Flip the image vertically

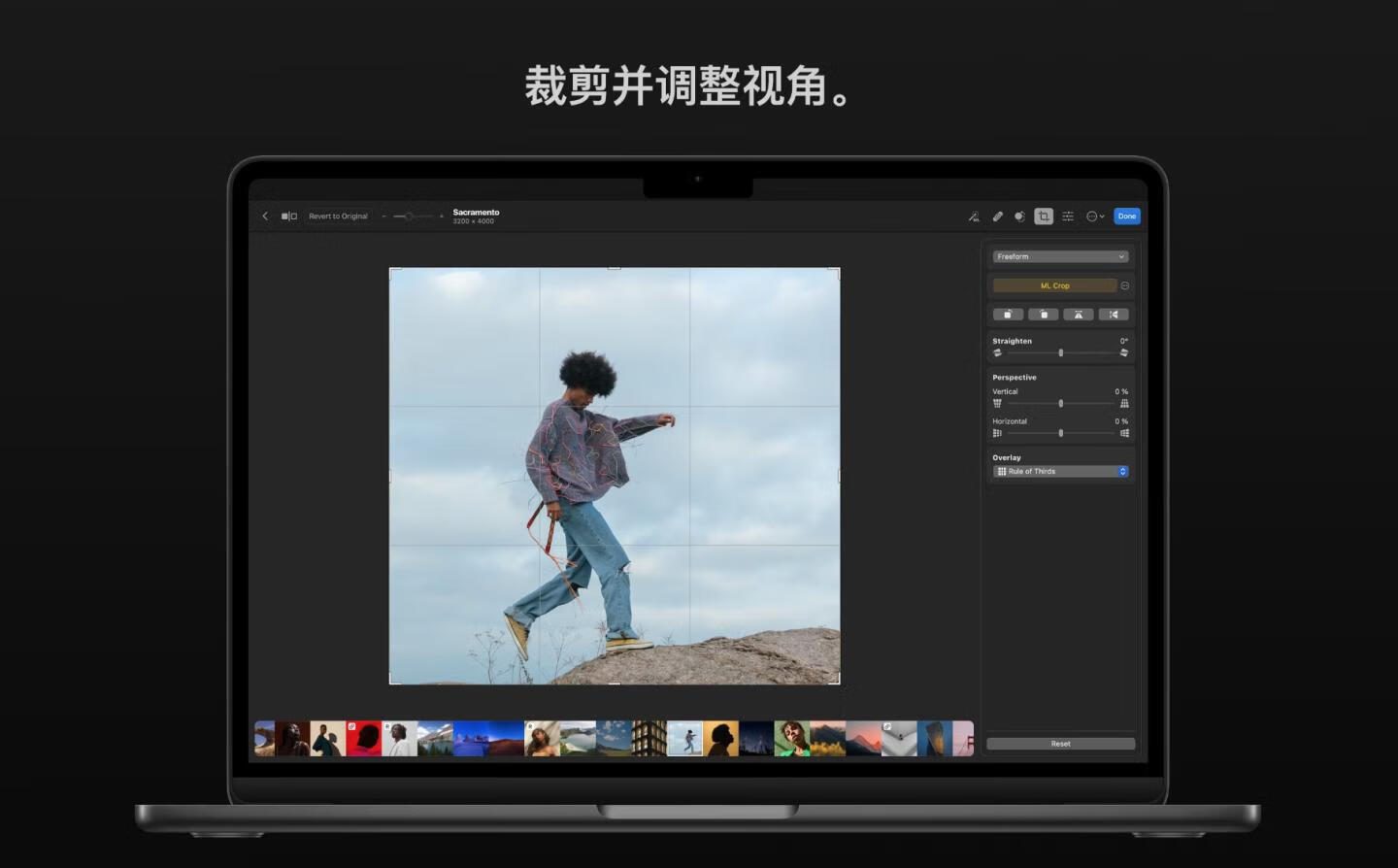pyautogui.click(x=1079, y=315)
